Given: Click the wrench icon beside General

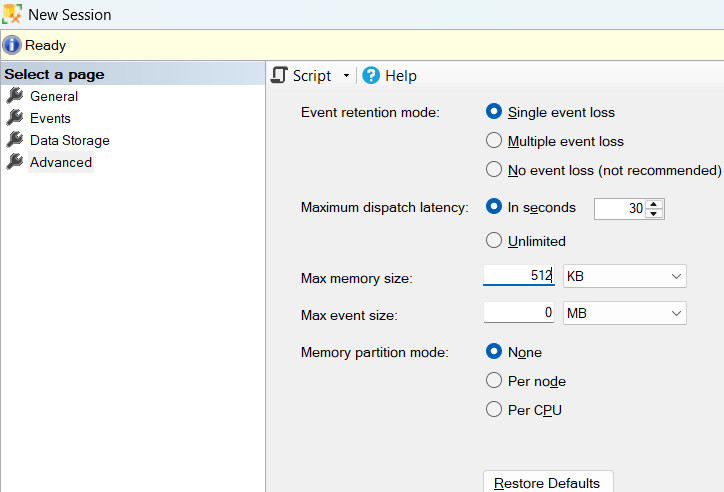Looking at the screenshot, I should [15, 96].
